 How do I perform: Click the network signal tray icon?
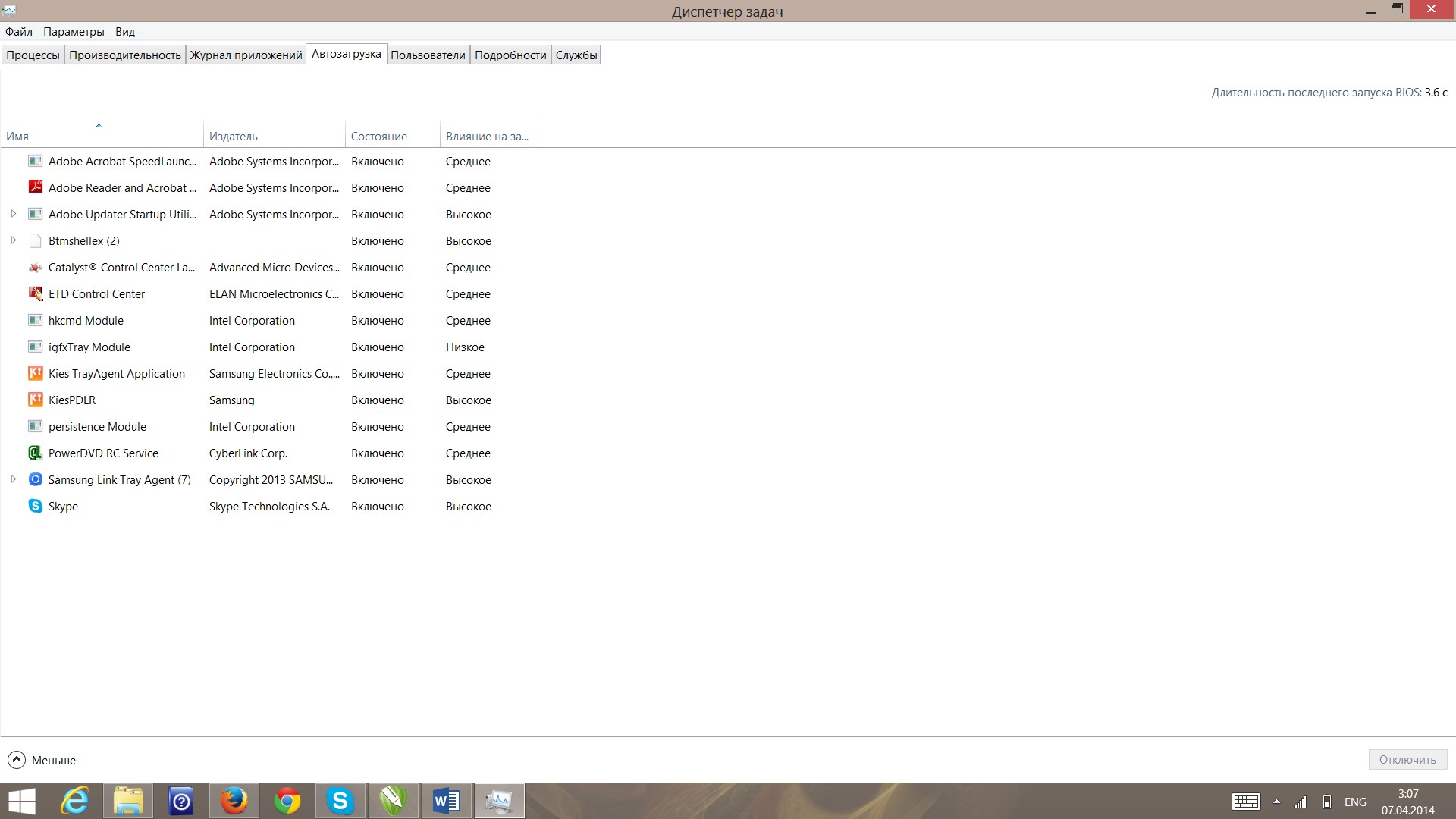point(1301,802)
